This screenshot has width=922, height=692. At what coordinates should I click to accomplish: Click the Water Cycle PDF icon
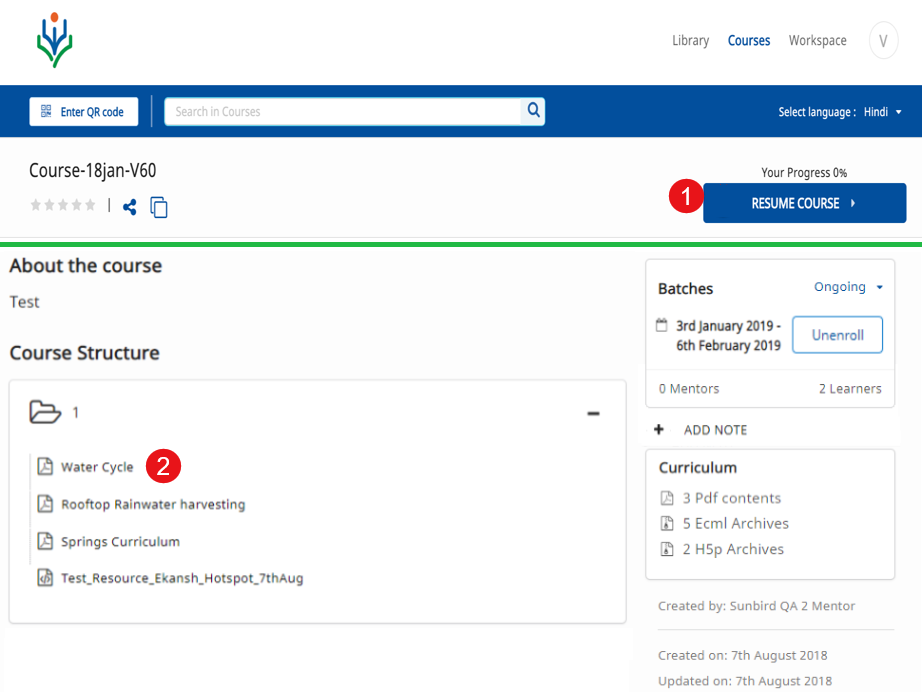(x=44, y=467)
